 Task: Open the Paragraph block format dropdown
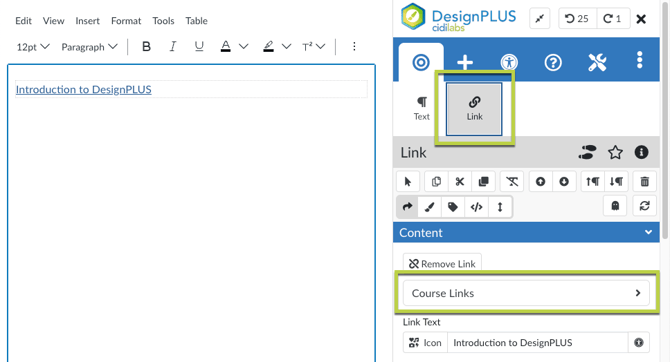(x=89, y=47)
